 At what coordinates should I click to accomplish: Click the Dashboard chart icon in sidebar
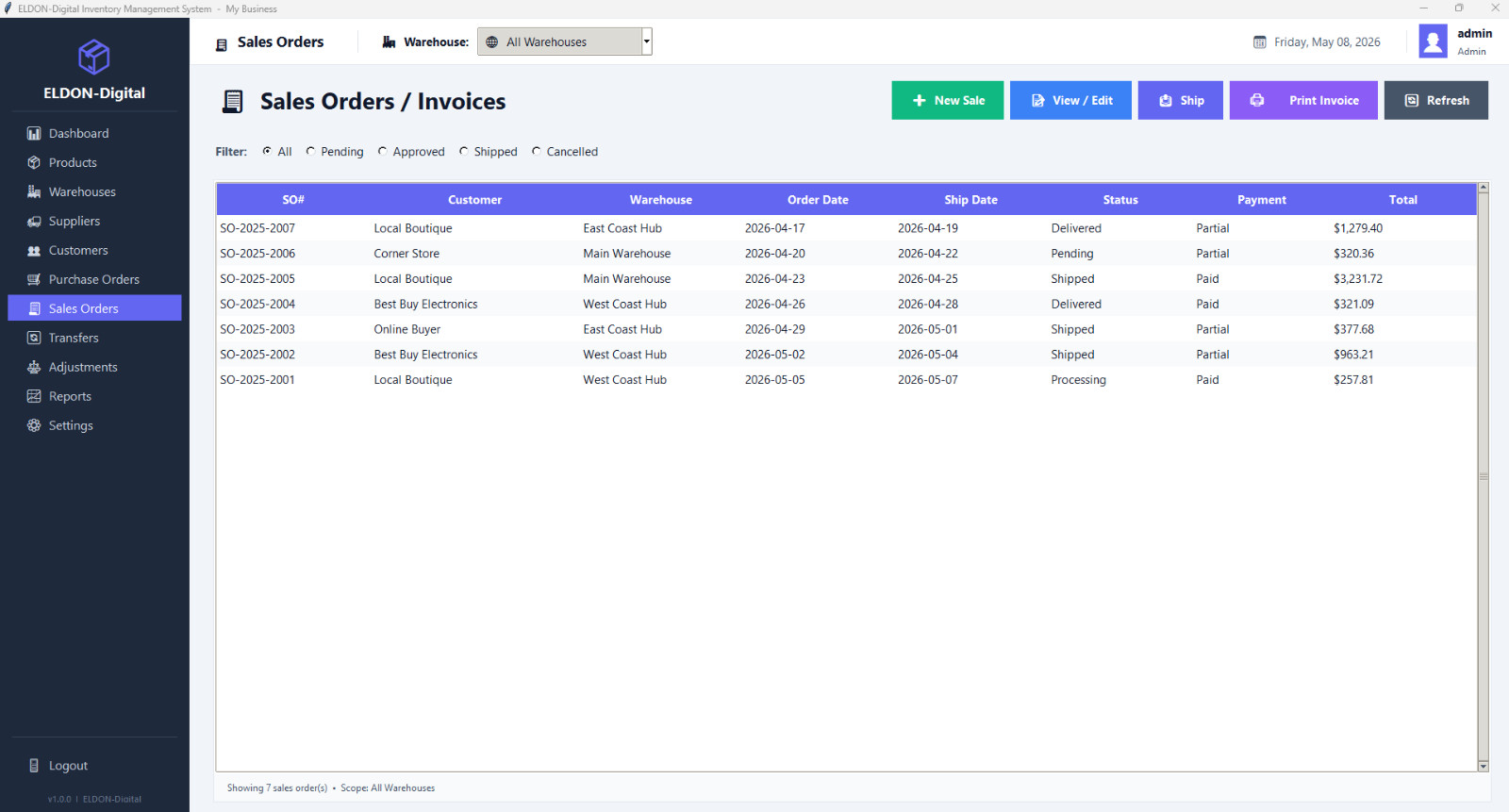tap(34, 134)
